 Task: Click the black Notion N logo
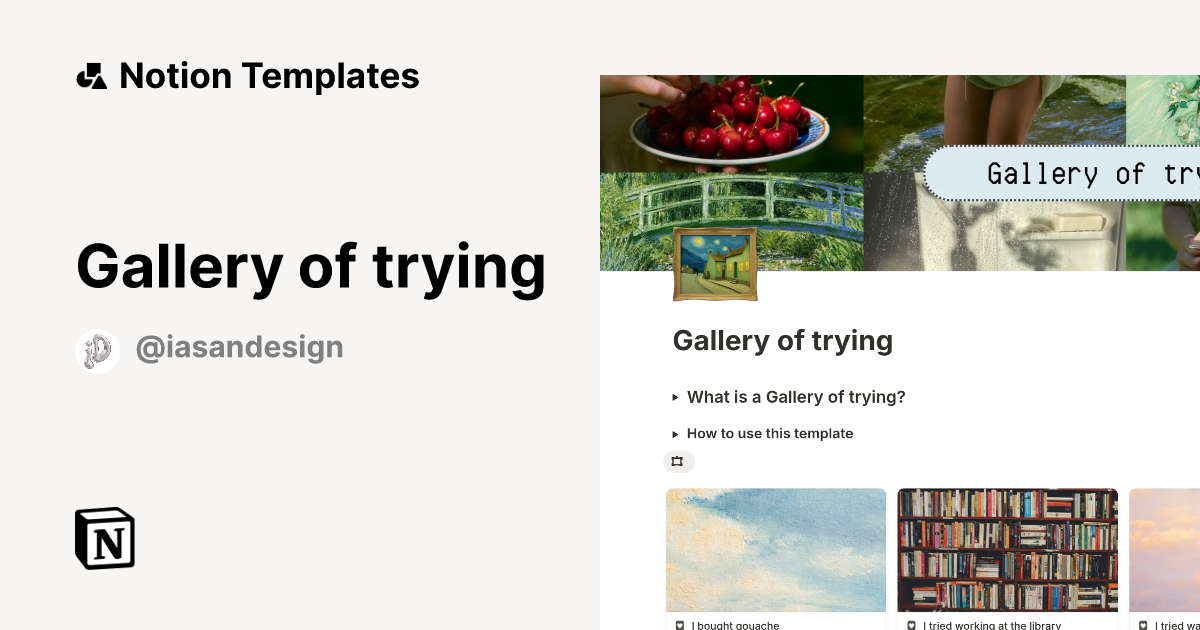(x=104, y=538)
